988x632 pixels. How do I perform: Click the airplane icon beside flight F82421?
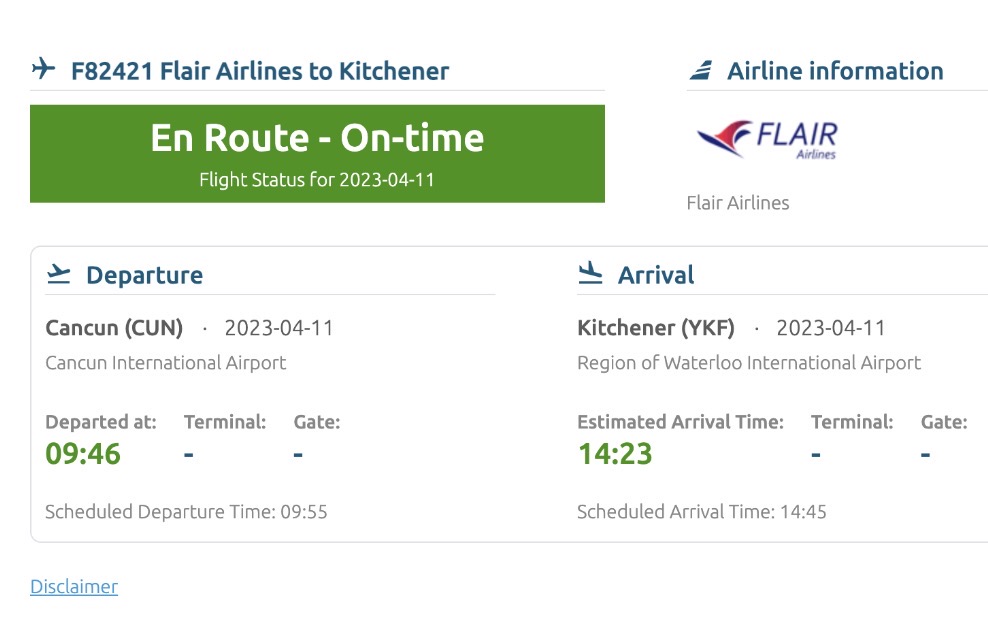tap(41, 70)
